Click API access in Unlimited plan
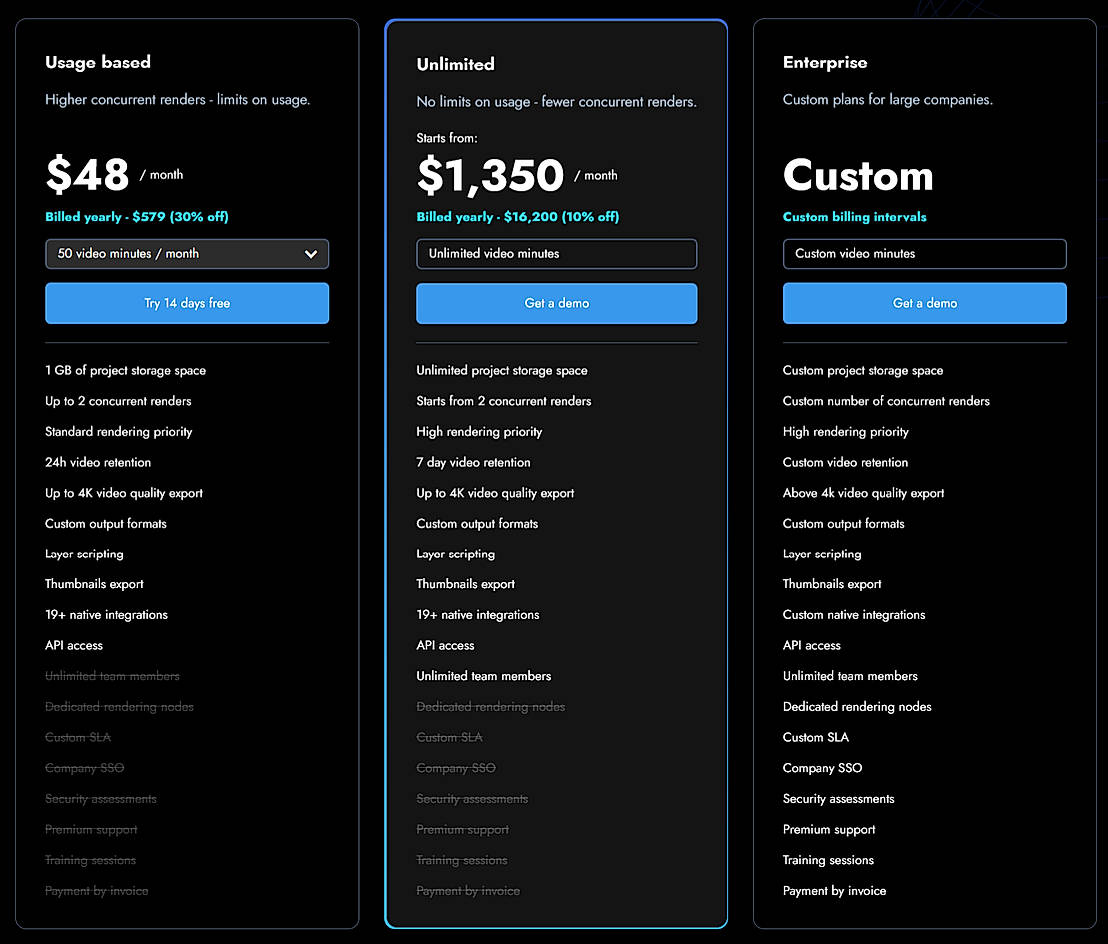 pos(445,645)
